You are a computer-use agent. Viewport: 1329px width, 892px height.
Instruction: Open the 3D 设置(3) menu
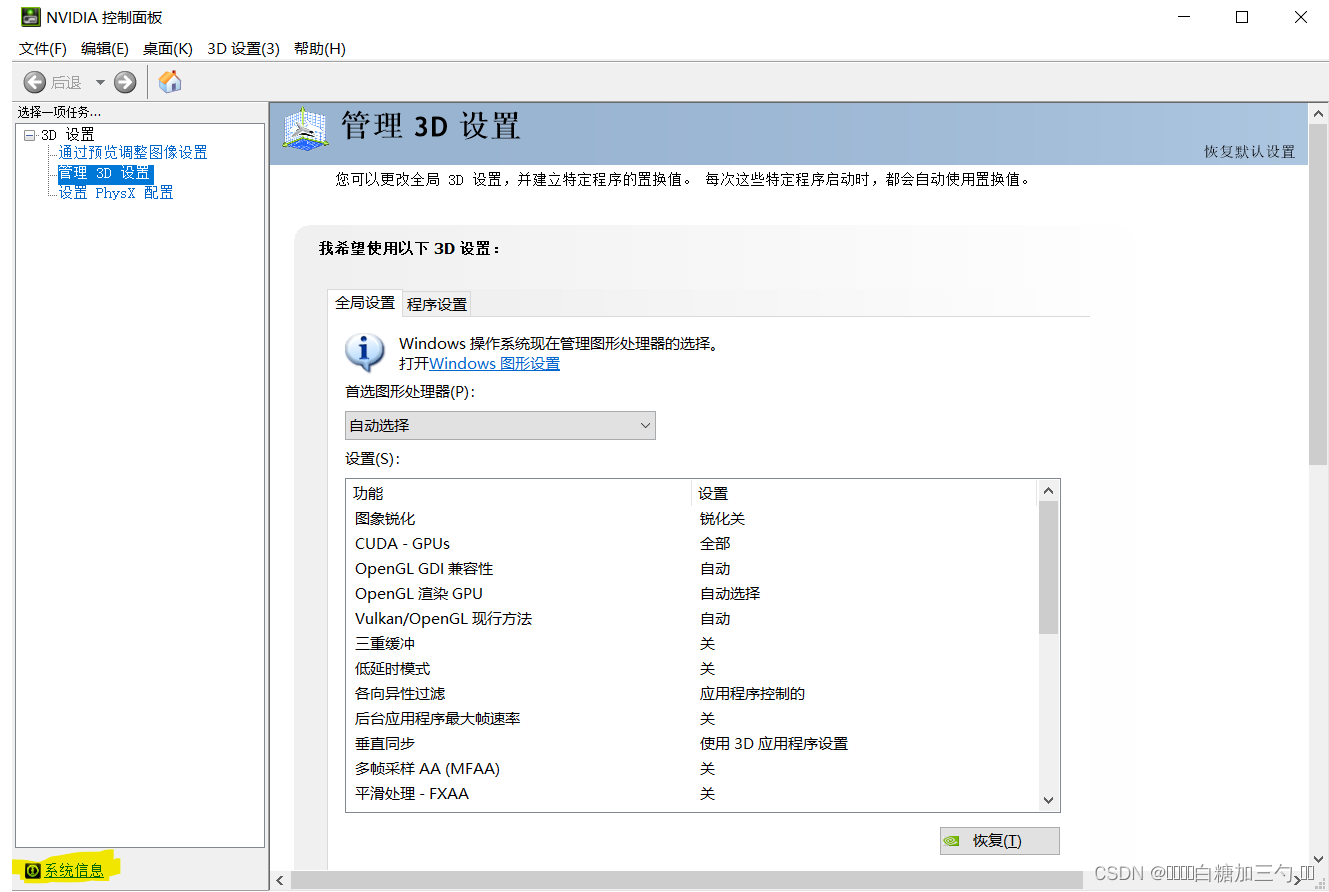243,48
